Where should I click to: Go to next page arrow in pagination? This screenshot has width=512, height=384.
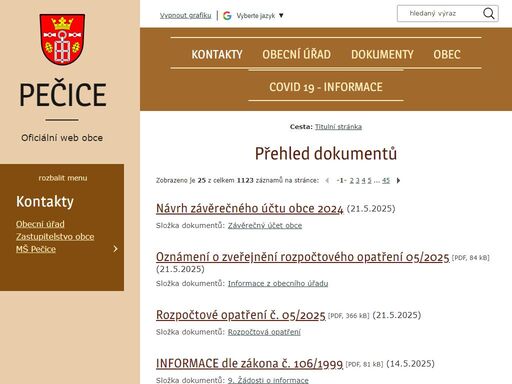click(x=398, y=181)
